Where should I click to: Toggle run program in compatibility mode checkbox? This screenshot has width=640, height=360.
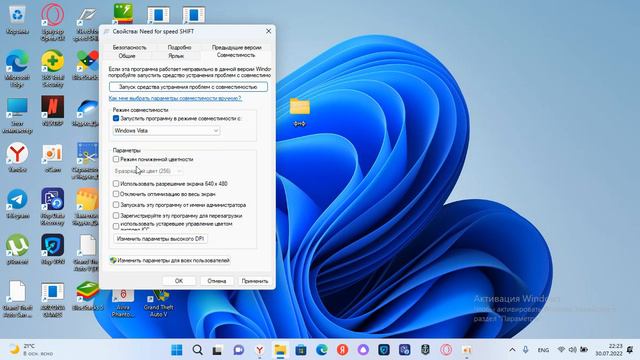click(116, 118)
